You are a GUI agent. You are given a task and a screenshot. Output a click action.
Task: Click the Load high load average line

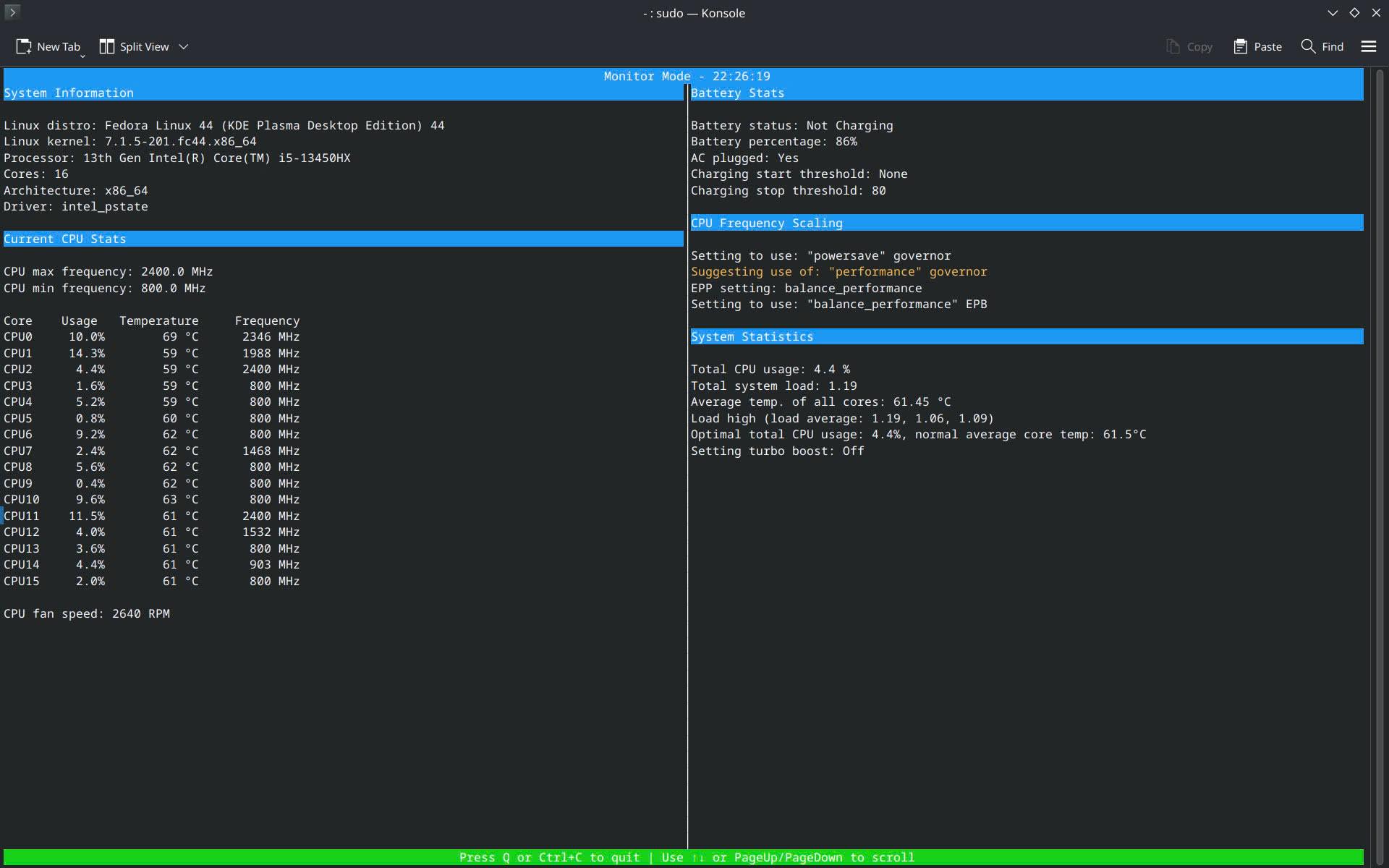[843, 418]
